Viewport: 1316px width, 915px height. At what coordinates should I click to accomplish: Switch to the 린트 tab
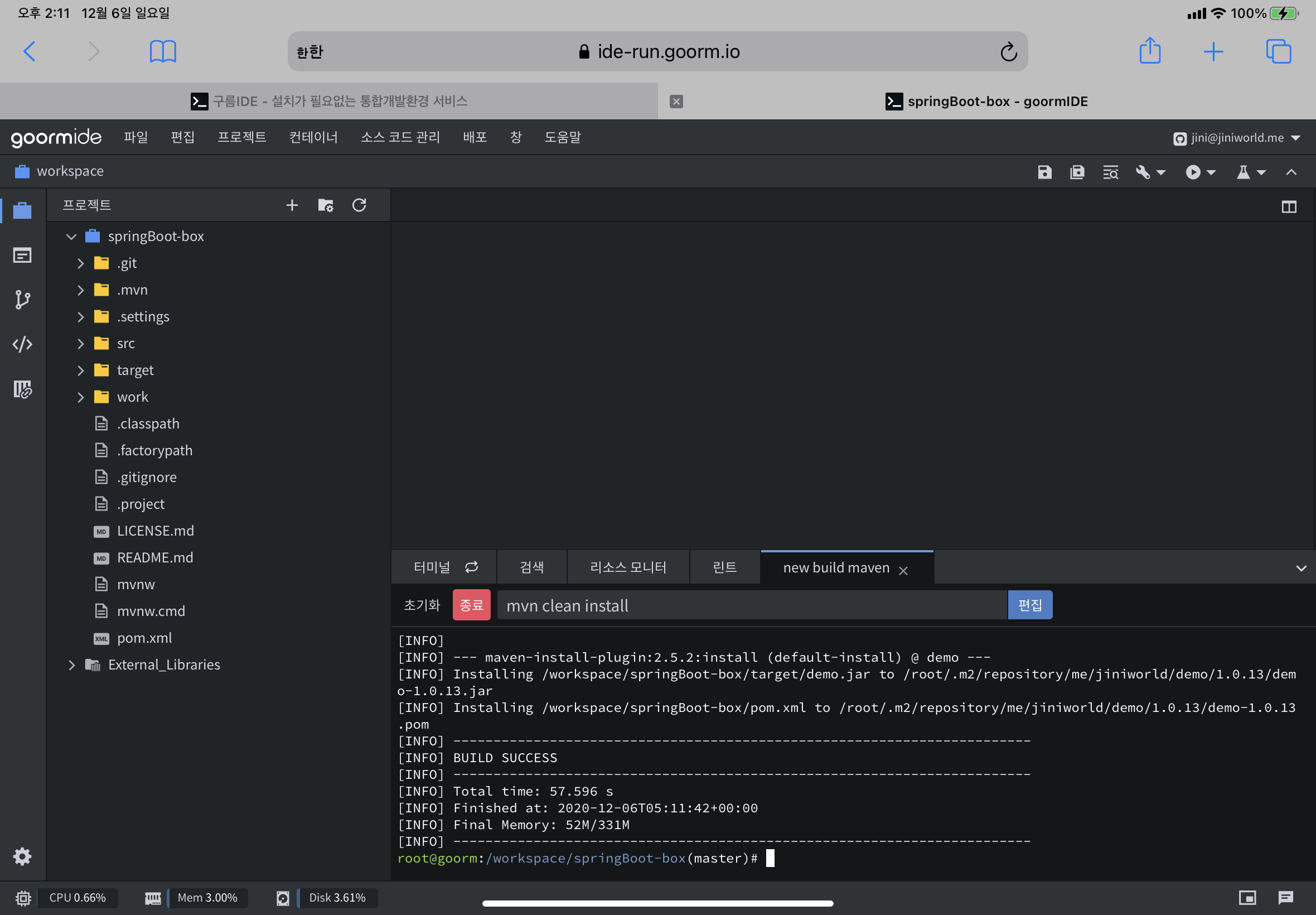725,567
